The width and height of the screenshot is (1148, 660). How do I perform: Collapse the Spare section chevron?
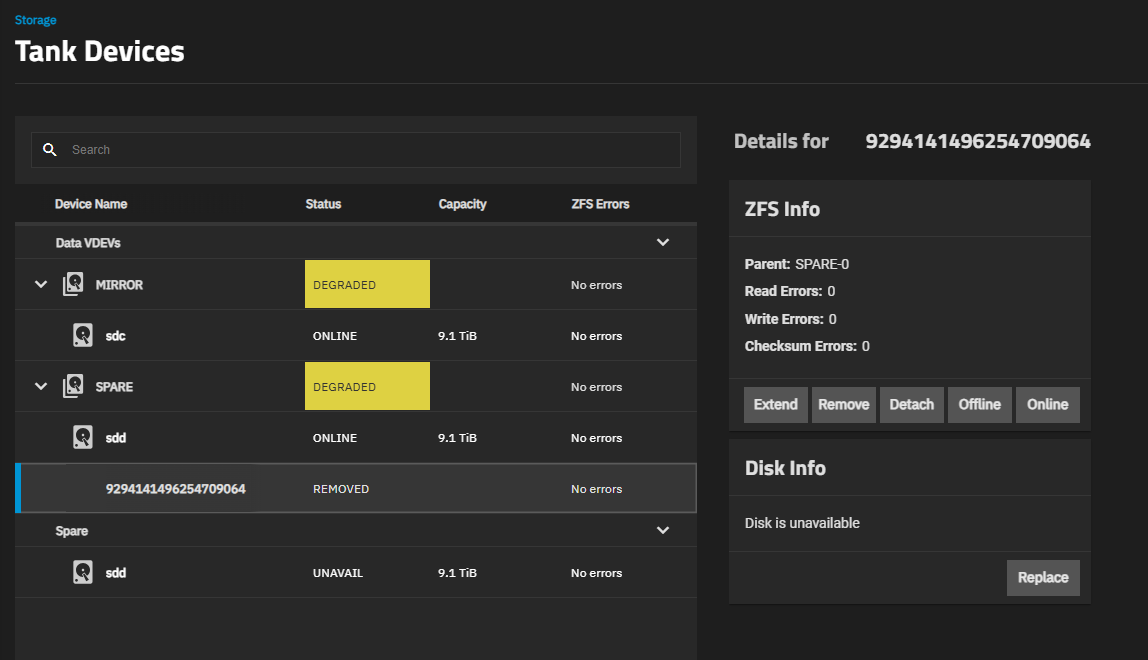(662, 531)
